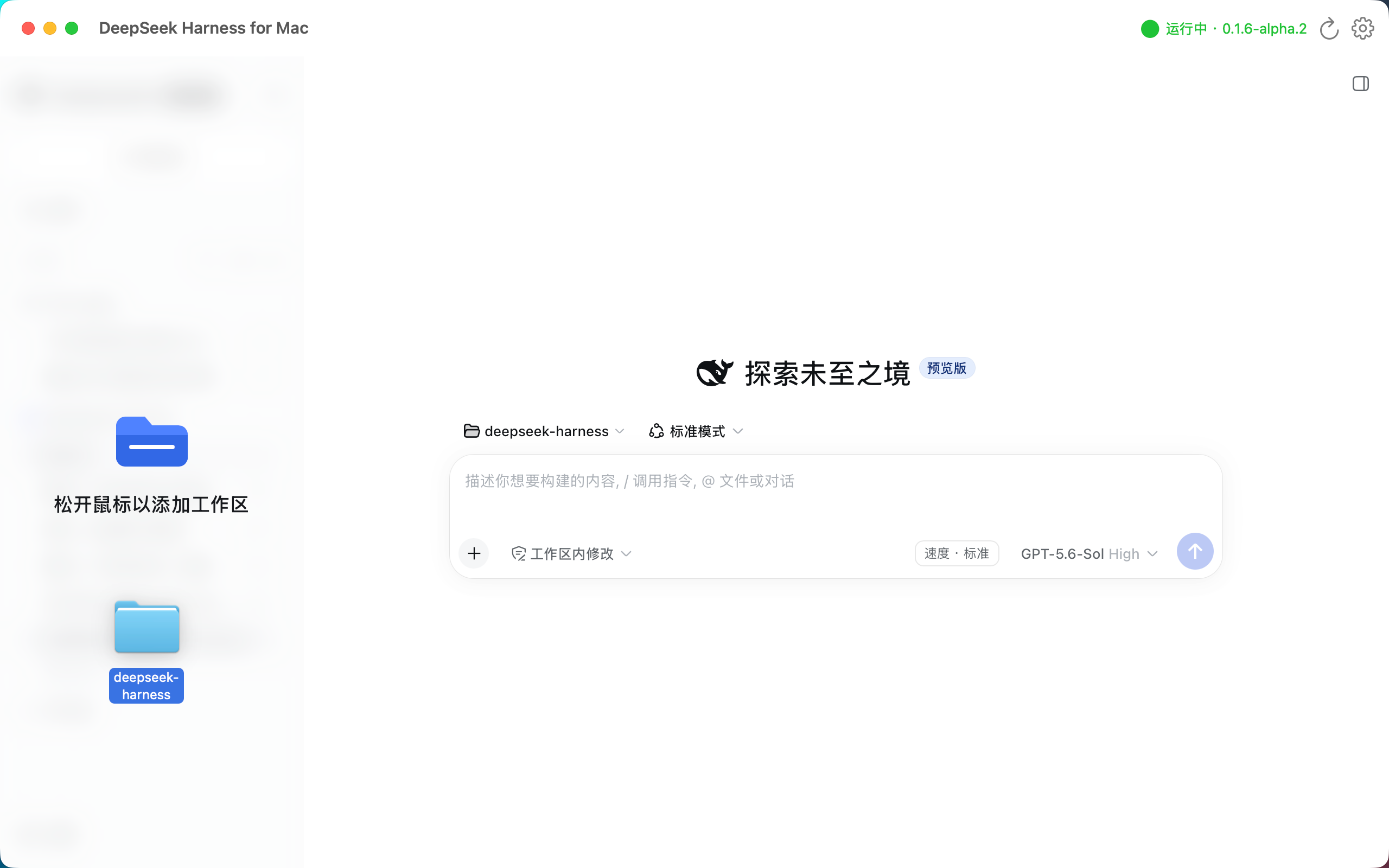Viewport: 1389px width, 868px height.
Task: Click the dragged deepseek-harness folder icon
Action: [x=147, y=627]
